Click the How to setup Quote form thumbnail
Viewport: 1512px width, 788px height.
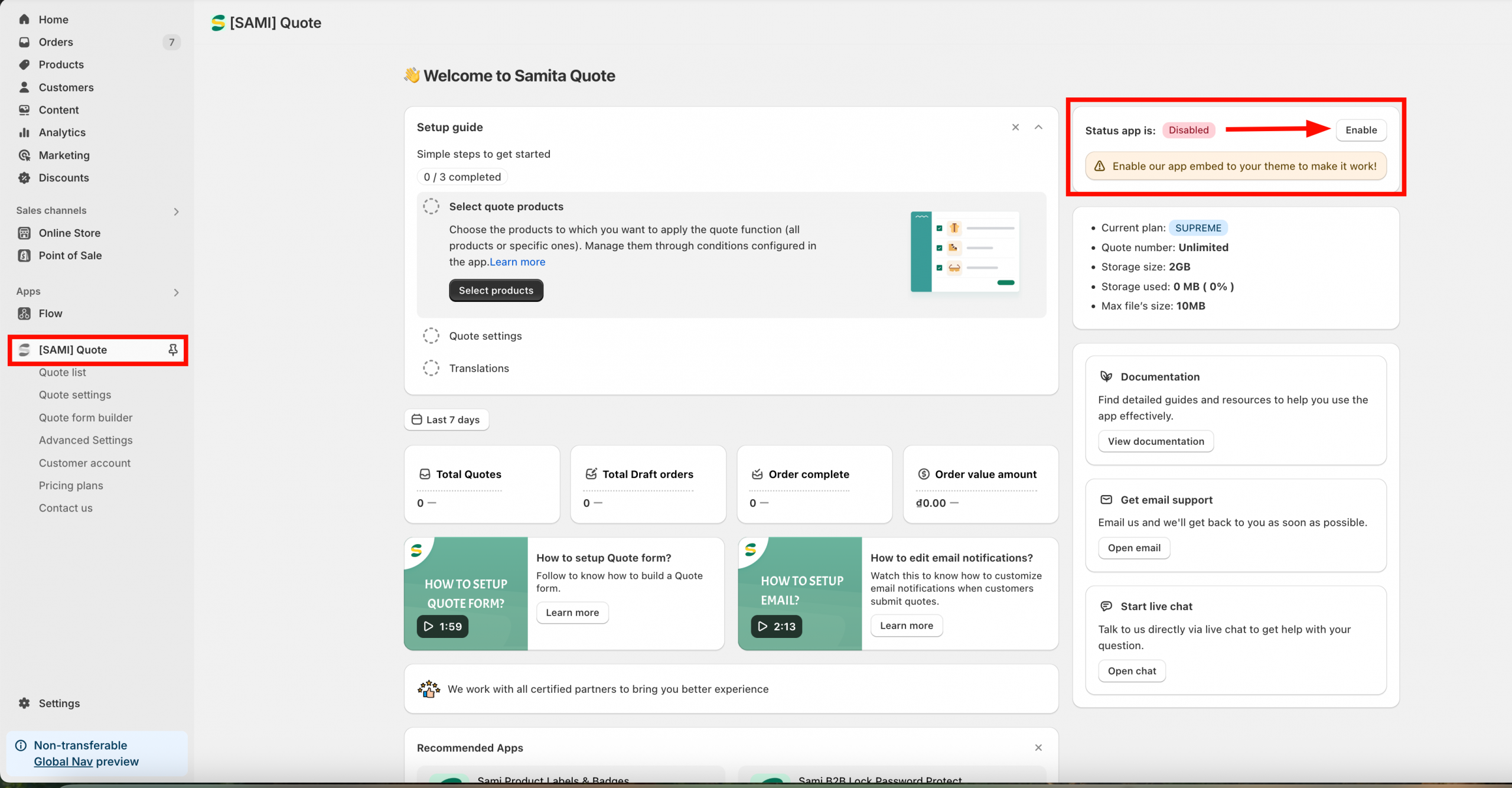465,594
